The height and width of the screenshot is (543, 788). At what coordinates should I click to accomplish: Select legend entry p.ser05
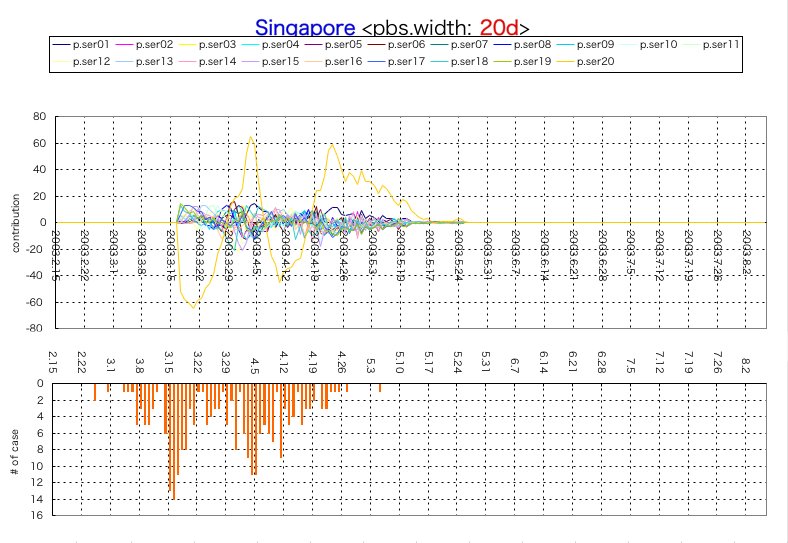(333, 45)
